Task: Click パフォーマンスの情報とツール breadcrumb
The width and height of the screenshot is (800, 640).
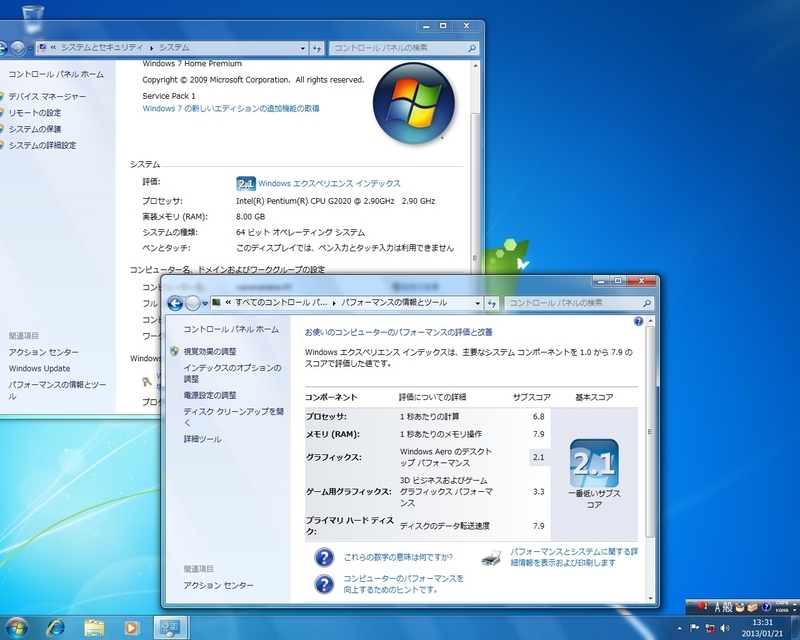Action: (x=394, y=302)
